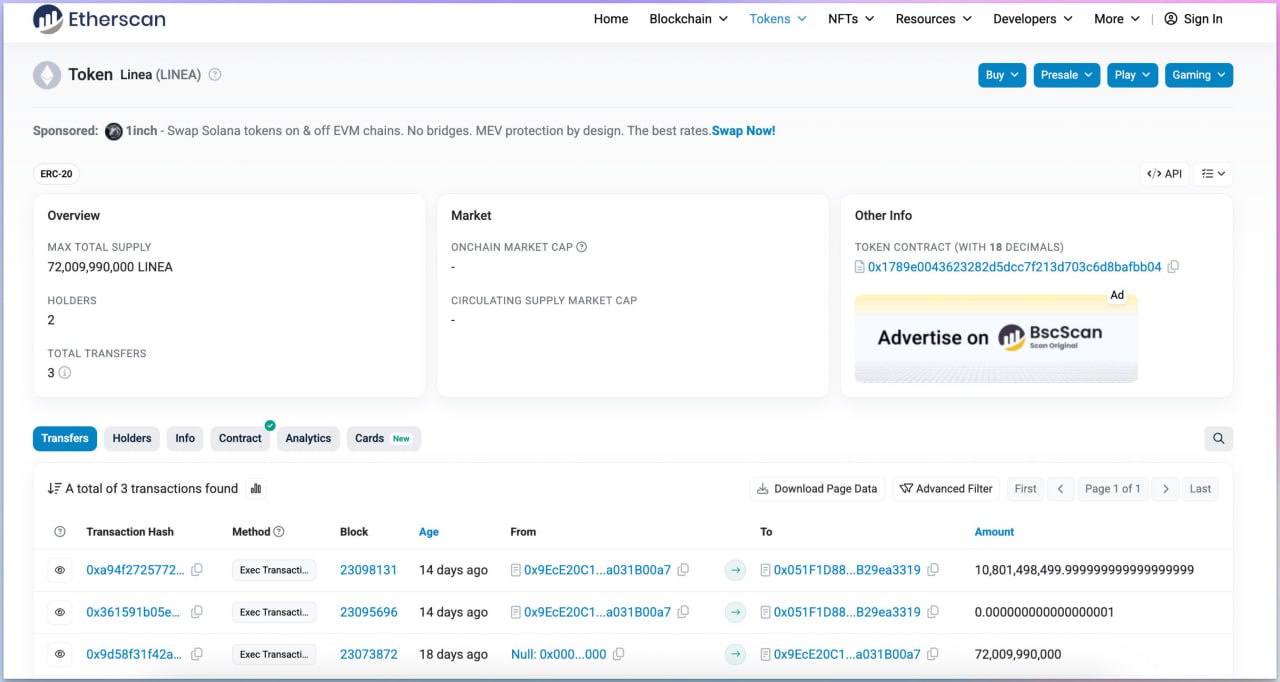Open the Presale dropdown
The image size is (1280, 682).
(1066, 75)
